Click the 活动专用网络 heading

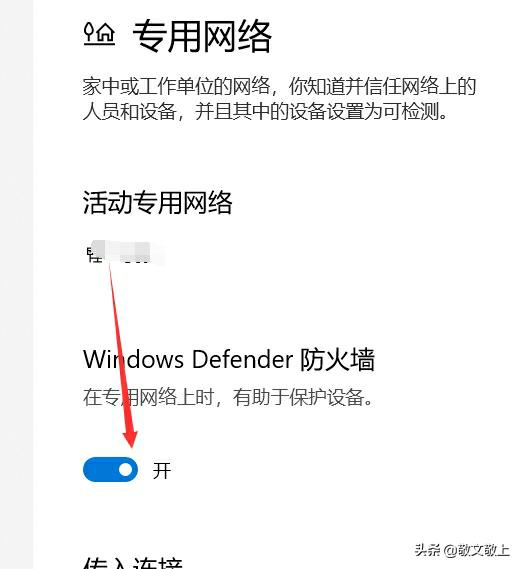tap(158, 202)
